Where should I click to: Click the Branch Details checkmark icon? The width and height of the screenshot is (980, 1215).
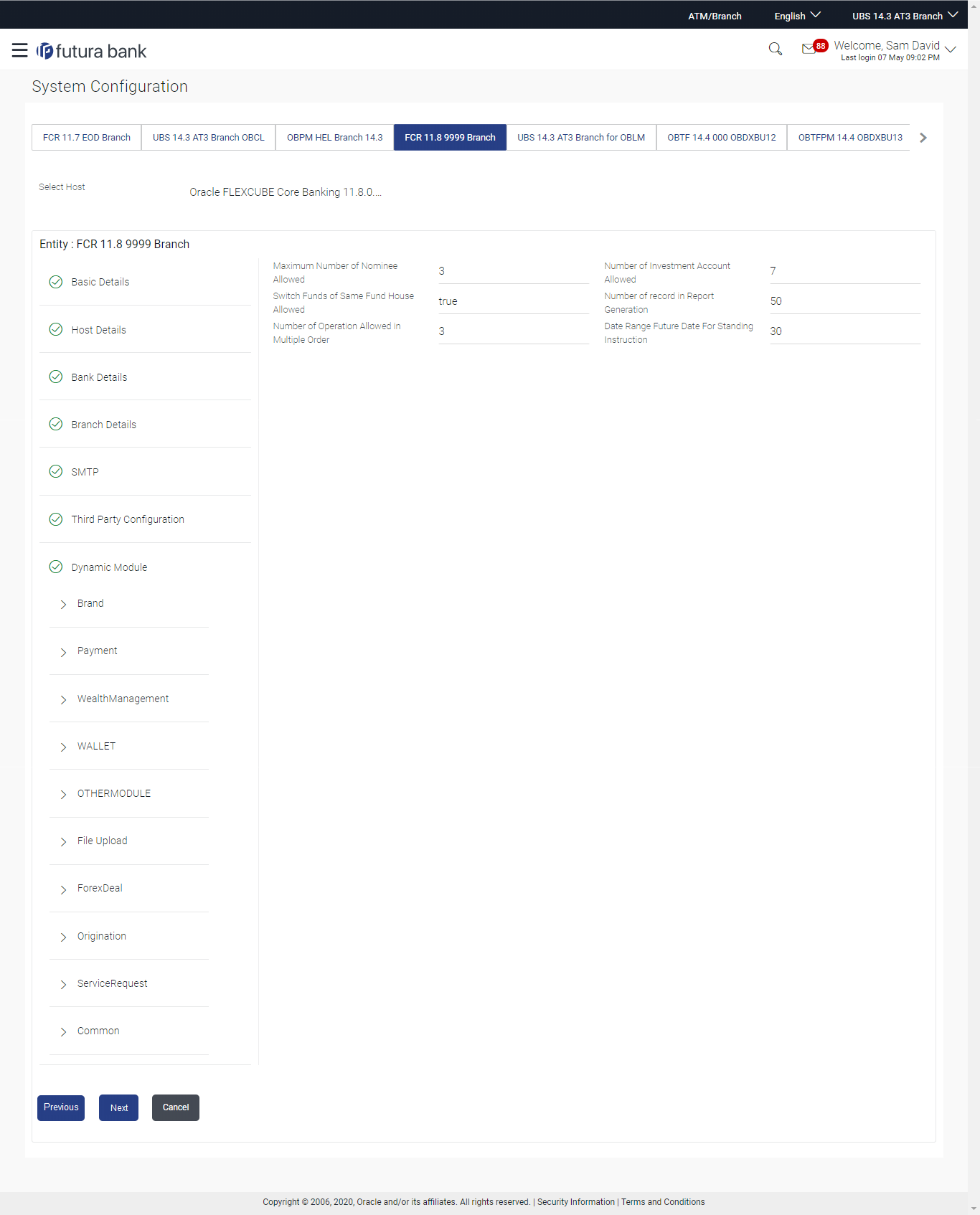[x=56, y=424]
